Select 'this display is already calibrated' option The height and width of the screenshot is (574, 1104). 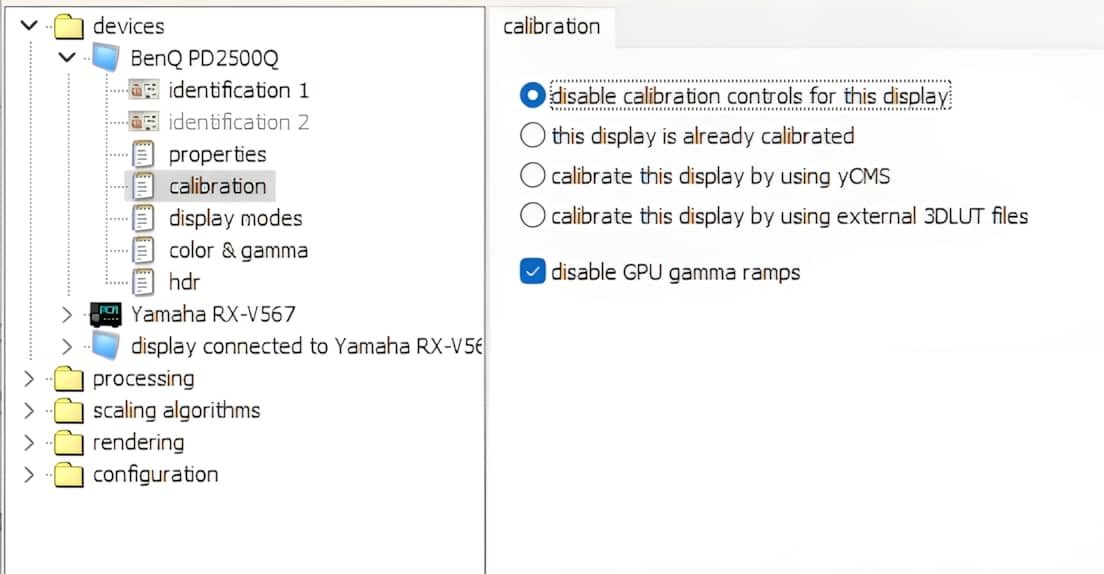tap(534, 135)
